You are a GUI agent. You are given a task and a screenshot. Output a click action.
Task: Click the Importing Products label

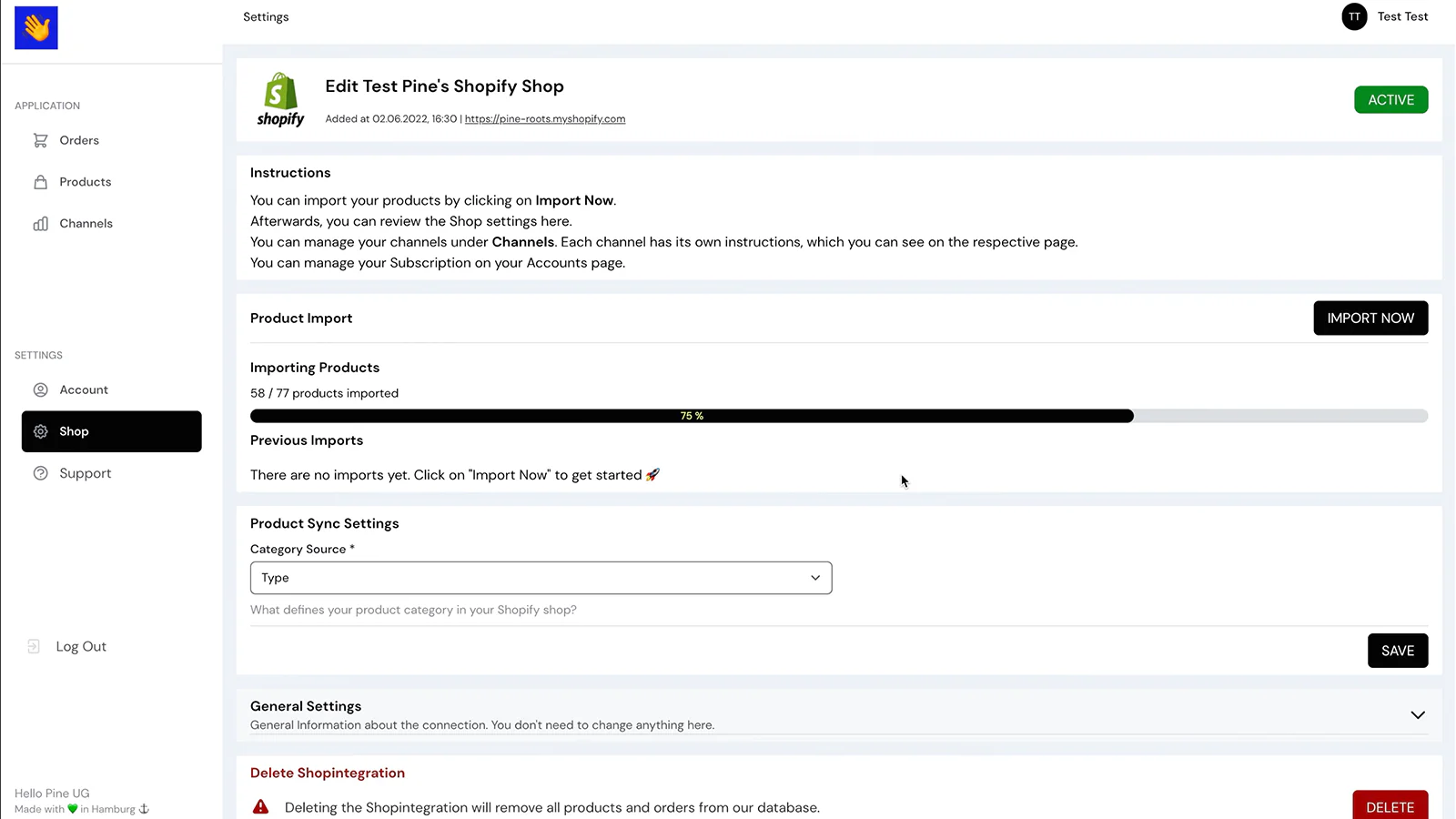point(315,368)
